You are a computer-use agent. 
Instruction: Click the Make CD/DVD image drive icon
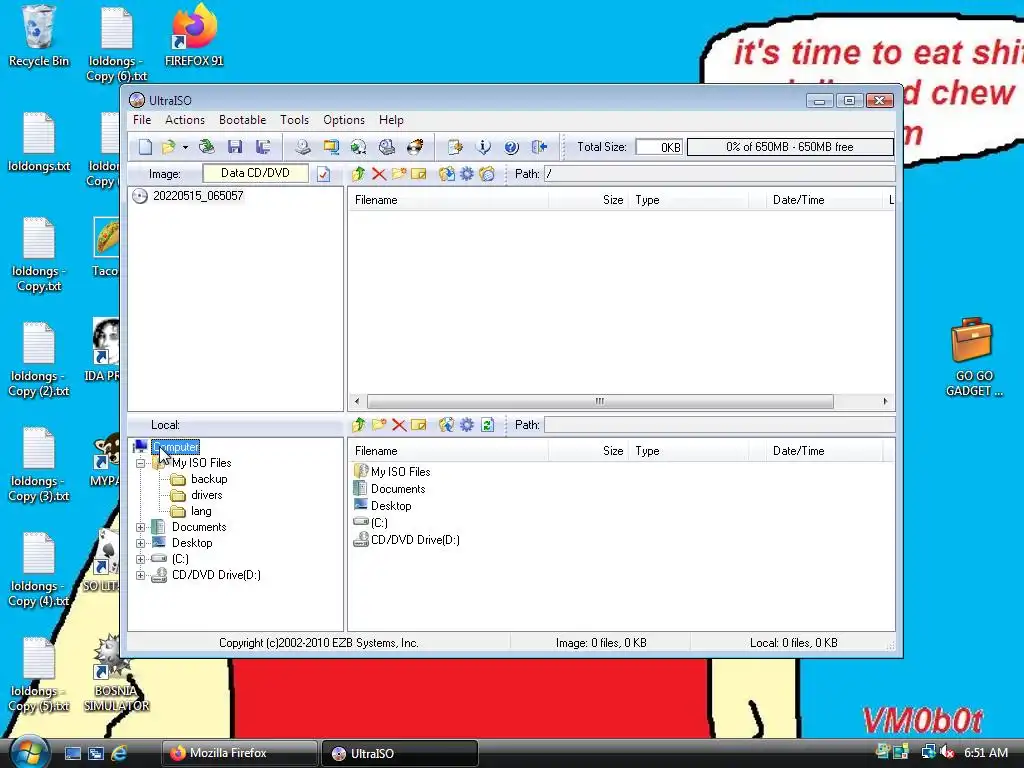coord(302,147)
